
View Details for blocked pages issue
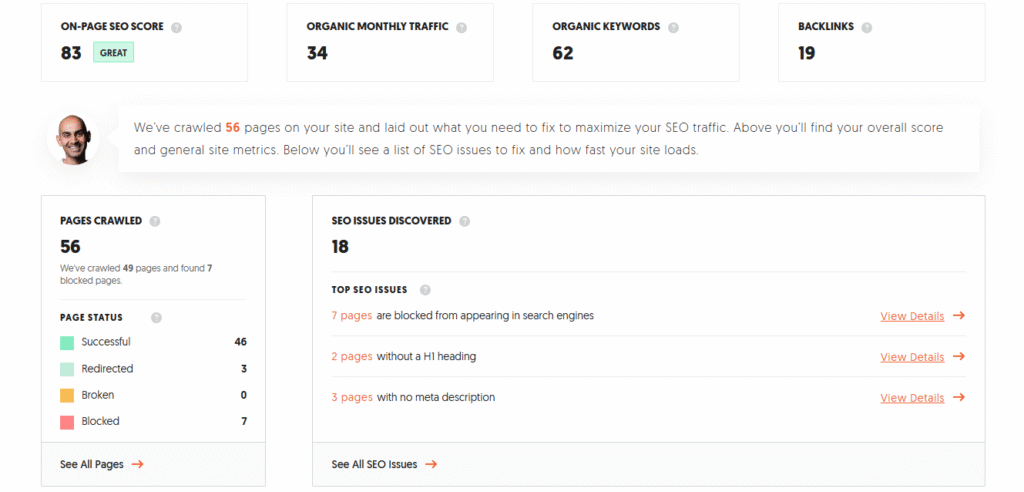coord(912,316)
